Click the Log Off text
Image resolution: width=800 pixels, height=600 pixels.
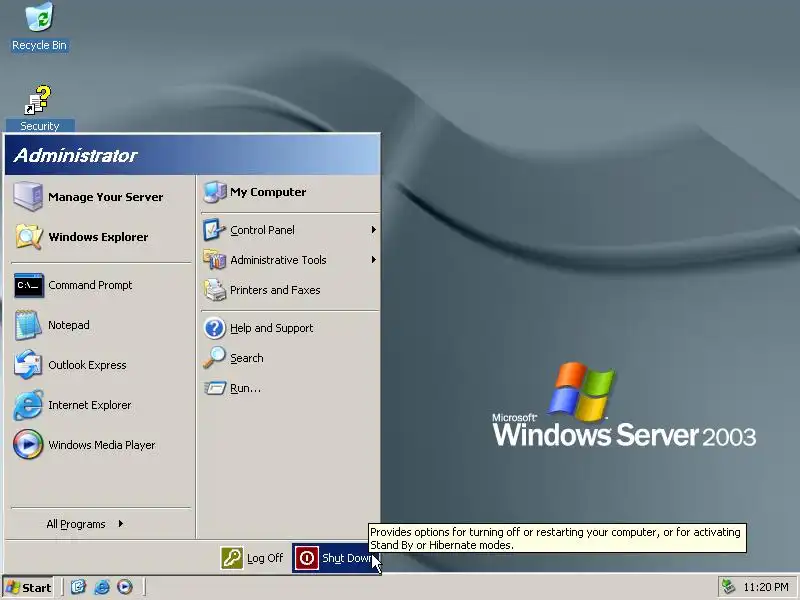[x=265, y=558]
